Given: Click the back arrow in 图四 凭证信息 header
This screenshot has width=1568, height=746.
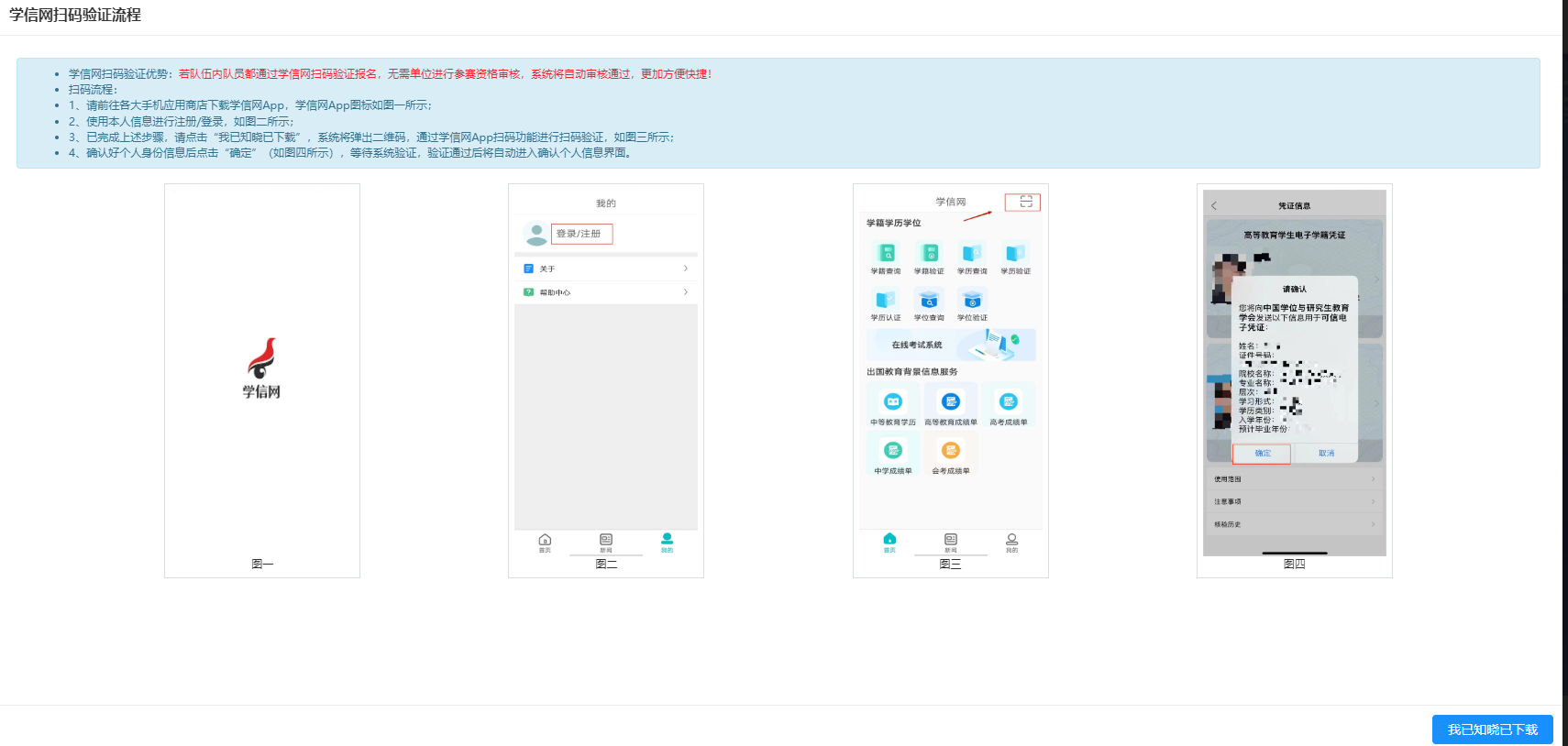Looking at the screenshot, I should (x=1214, y=205).
